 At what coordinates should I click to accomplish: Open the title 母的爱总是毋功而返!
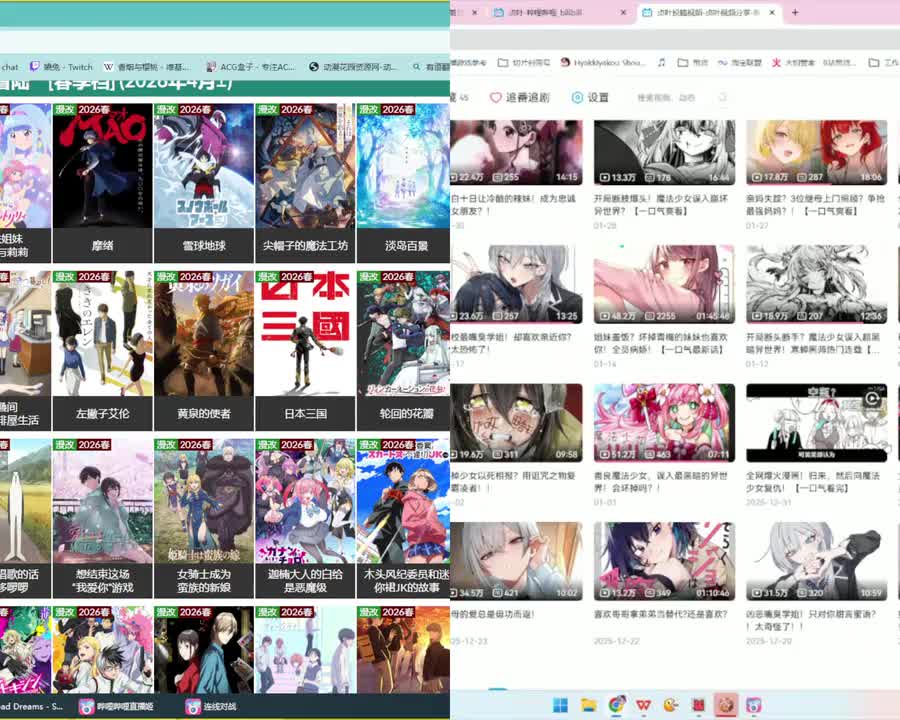(492, 614)
